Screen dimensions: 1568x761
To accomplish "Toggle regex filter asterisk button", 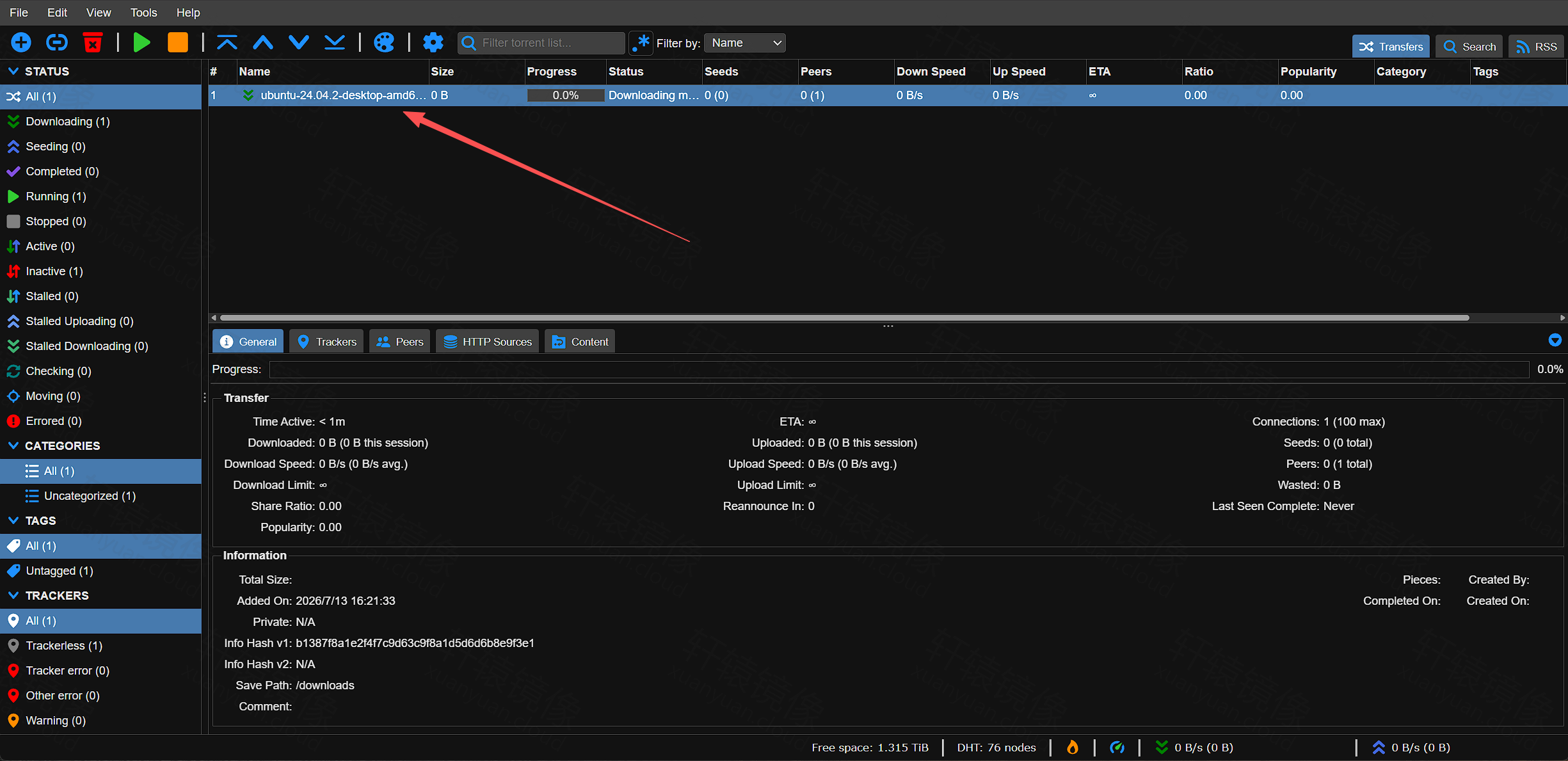I will click(x=641, y=43).
